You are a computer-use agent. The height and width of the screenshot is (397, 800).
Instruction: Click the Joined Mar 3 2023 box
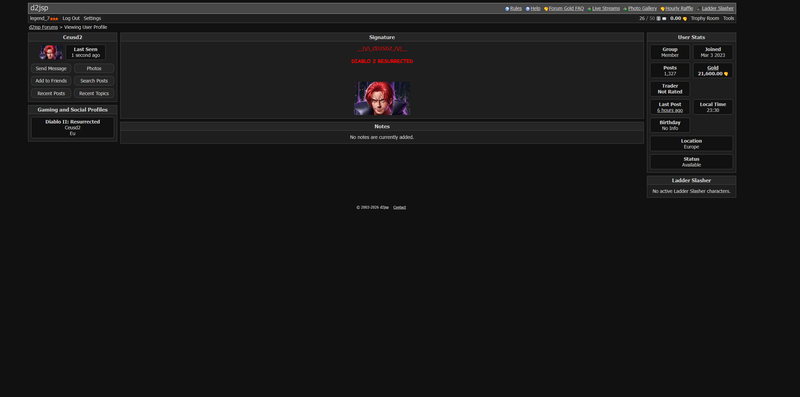pos(713,52)
